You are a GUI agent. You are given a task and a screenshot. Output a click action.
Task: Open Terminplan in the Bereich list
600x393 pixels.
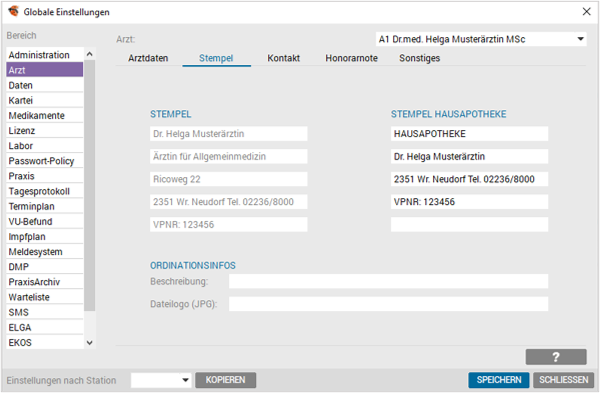45,206
